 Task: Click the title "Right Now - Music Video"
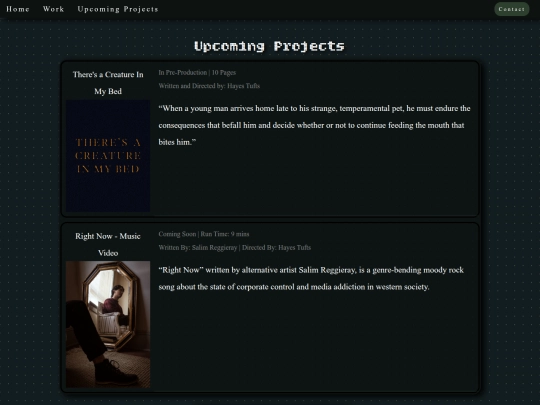[108, 245]
